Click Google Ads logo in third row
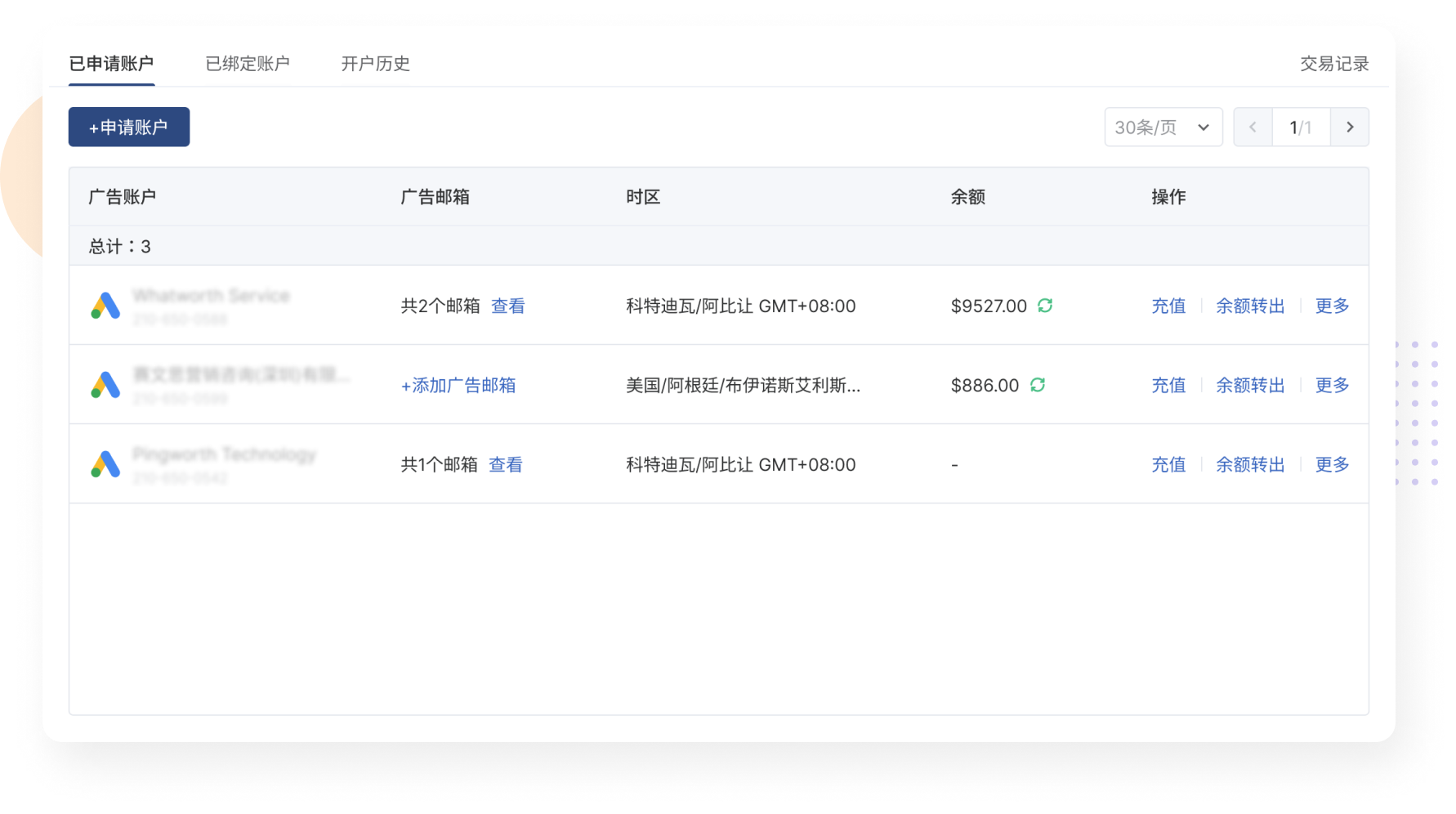The height and width of the screenshot is (814, 1456). point(105,464)
